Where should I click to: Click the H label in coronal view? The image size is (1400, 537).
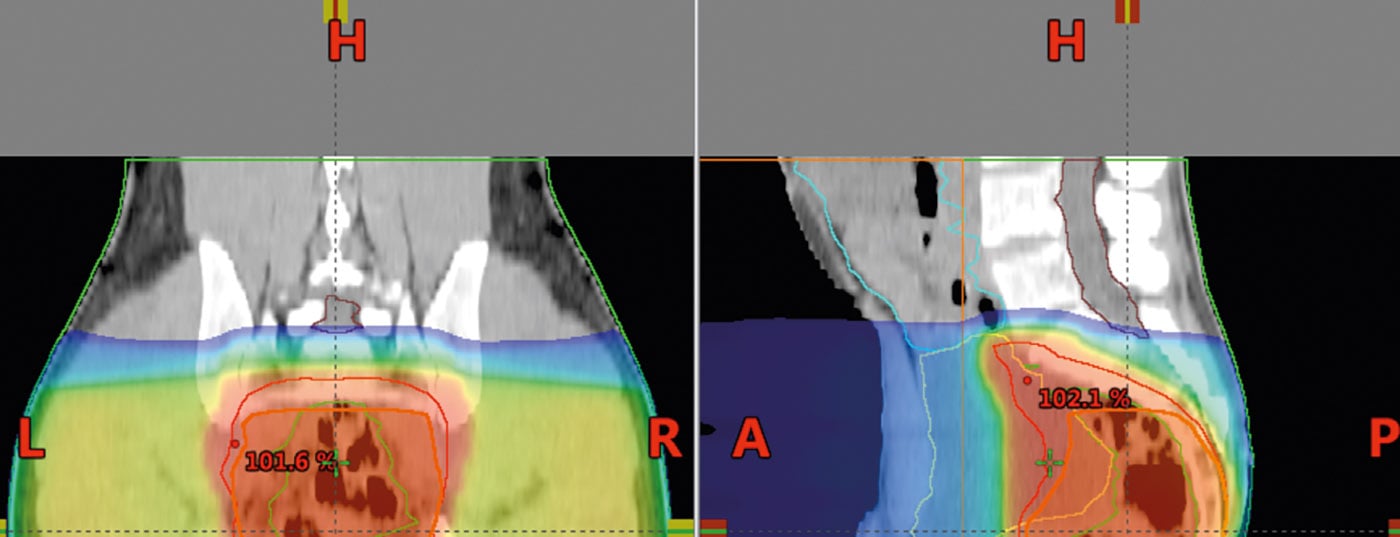tap(347, 42)
